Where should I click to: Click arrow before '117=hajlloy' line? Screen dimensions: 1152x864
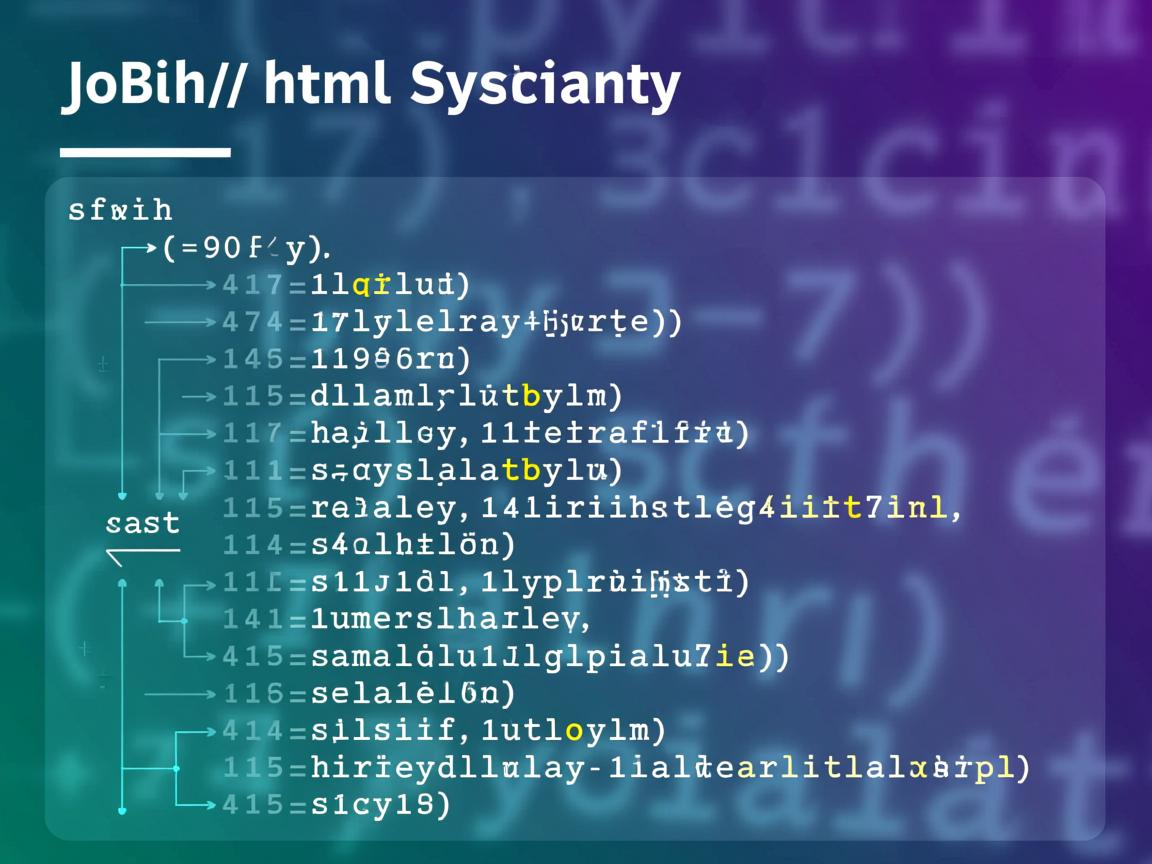pos(190,433)
